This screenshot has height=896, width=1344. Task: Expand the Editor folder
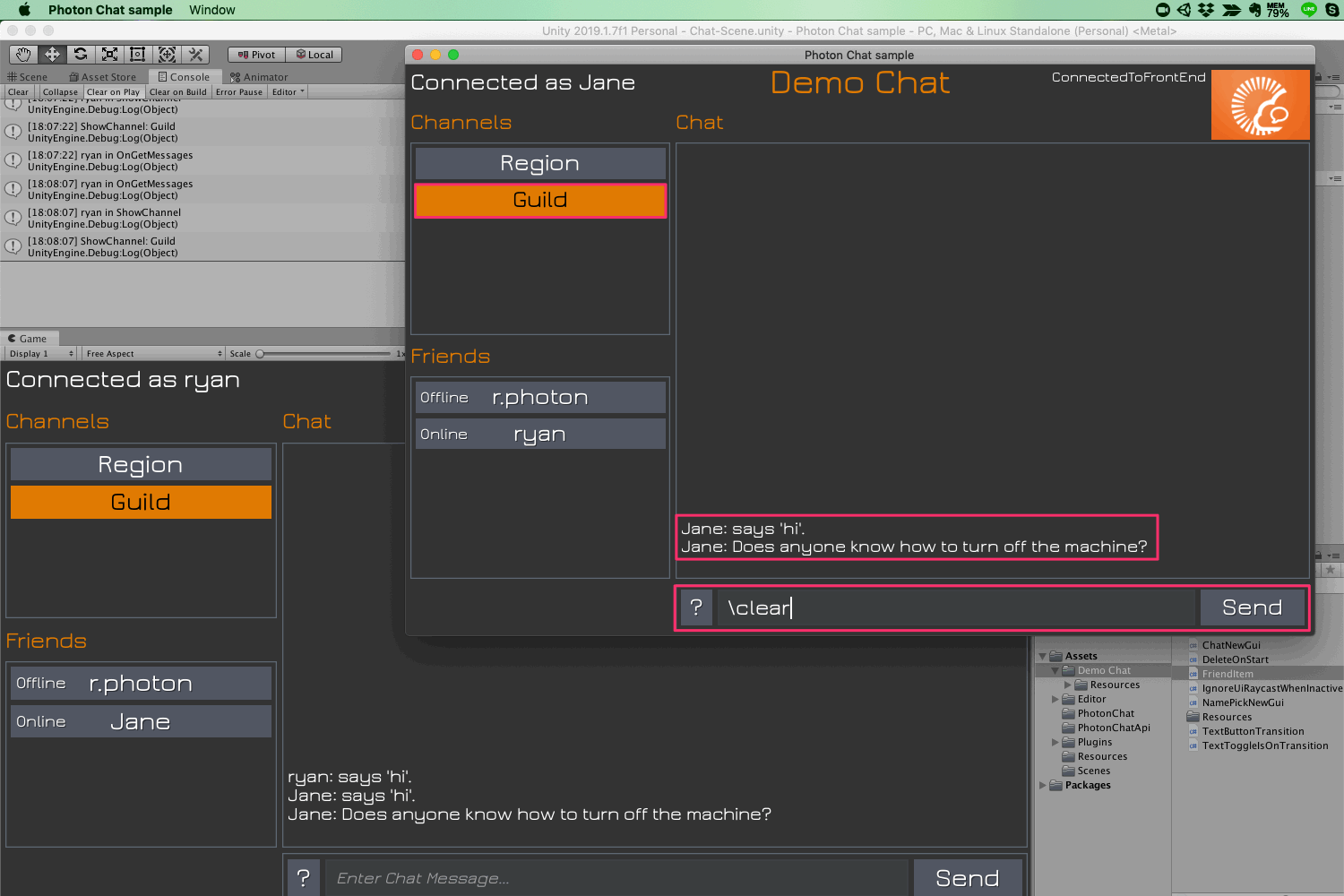(1055, 700)
